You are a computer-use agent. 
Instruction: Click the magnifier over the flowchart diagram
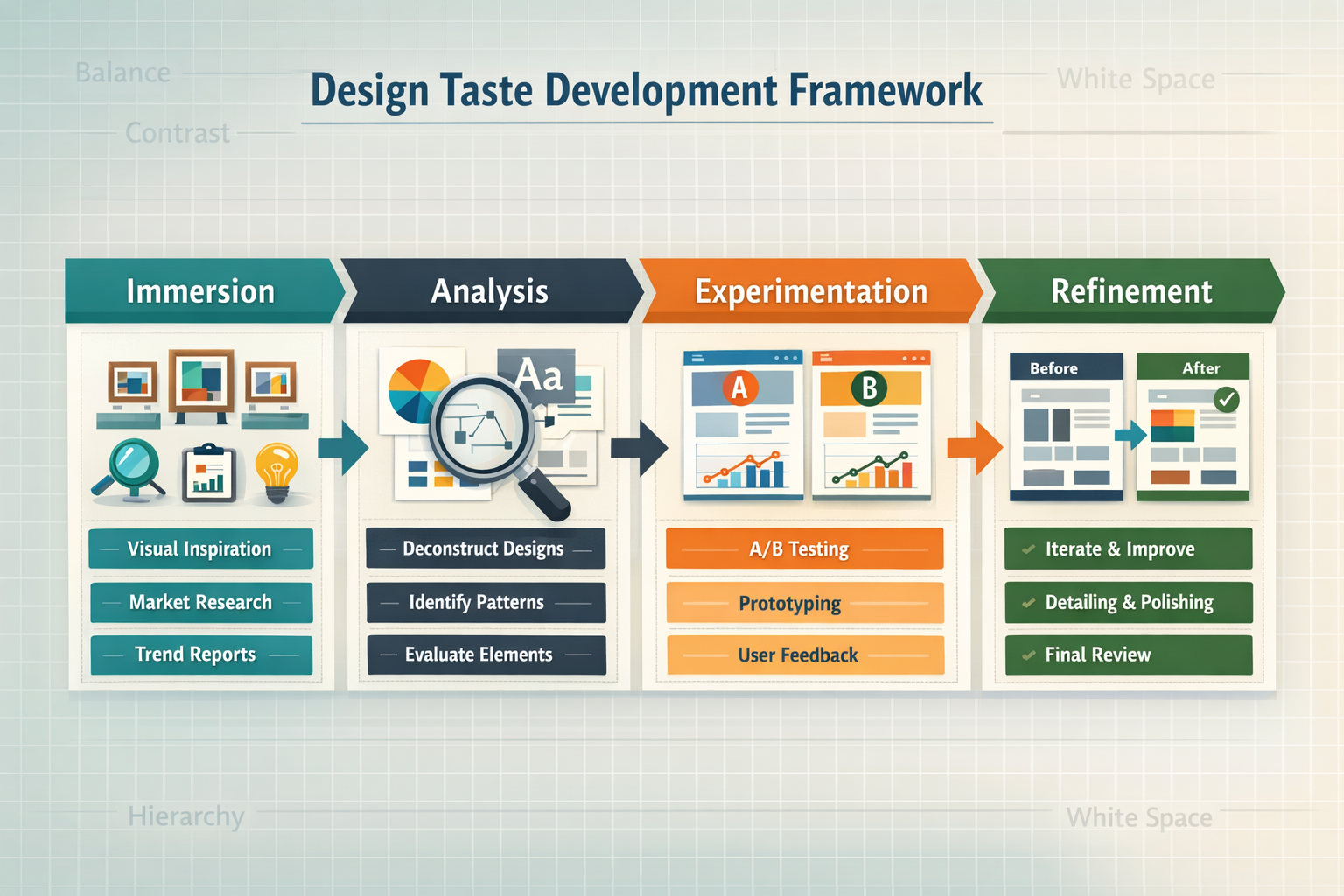point(482,429)
